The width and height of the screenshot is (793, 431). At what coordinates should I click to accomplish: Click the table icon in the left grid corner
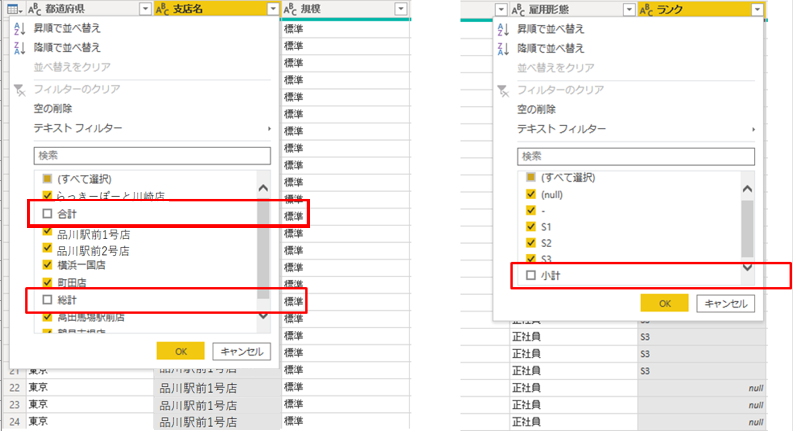click(13, 9)
